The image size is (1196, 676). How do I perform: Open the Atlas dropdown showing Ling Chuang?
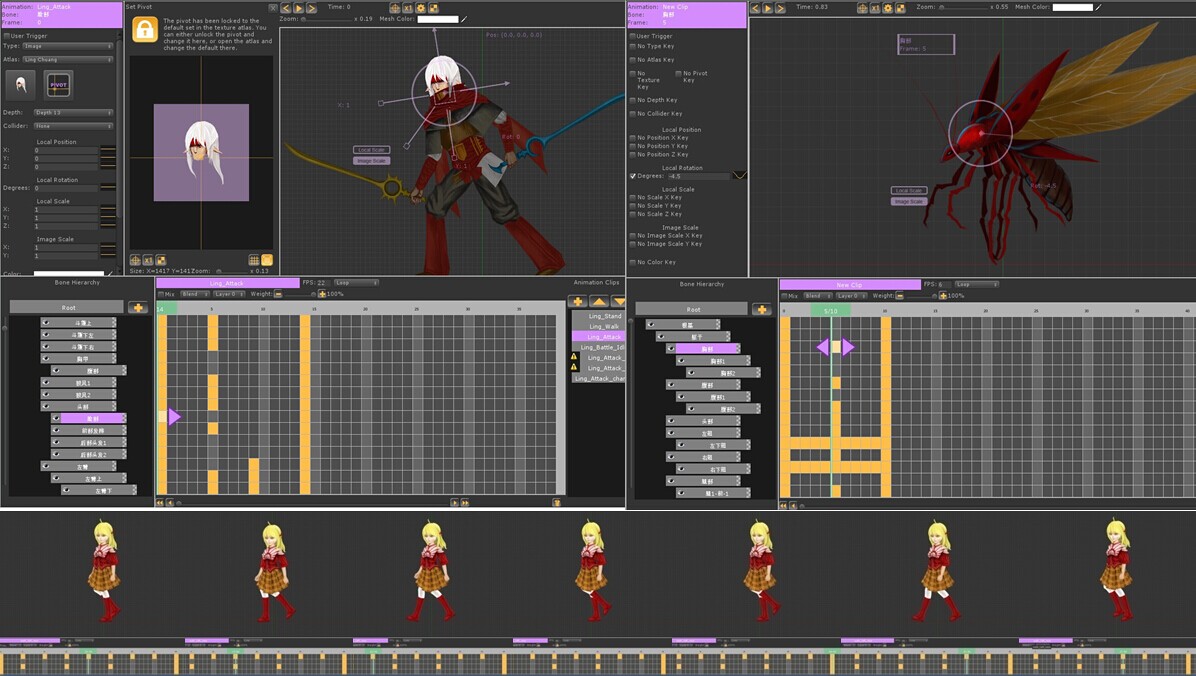(x=68, y=60)
